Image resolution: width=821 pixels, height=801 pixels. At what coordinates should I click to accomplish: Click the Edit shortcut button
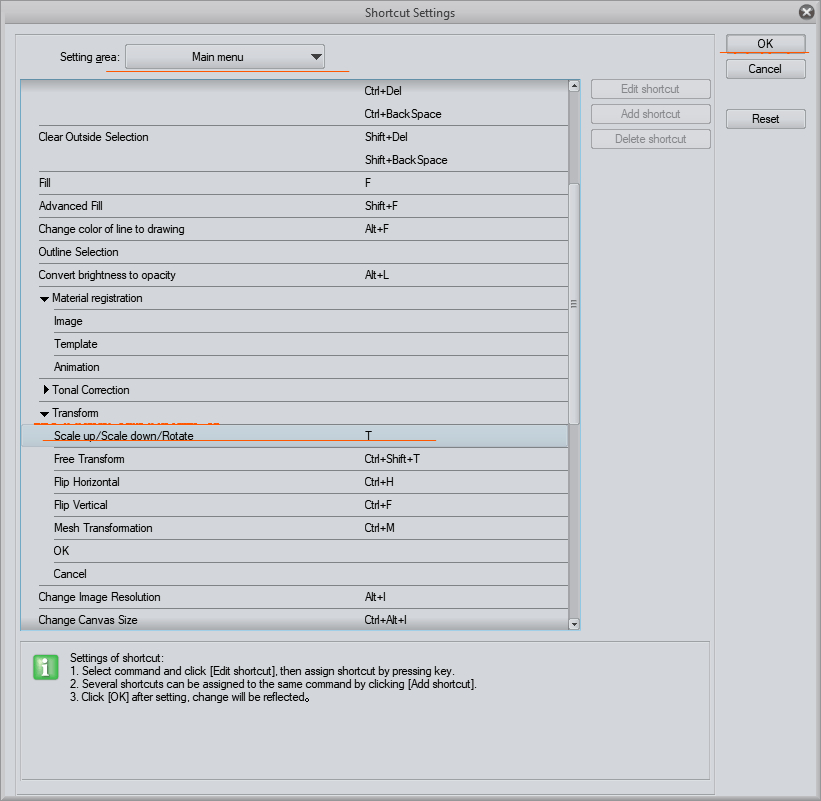(x=650, y=89)
